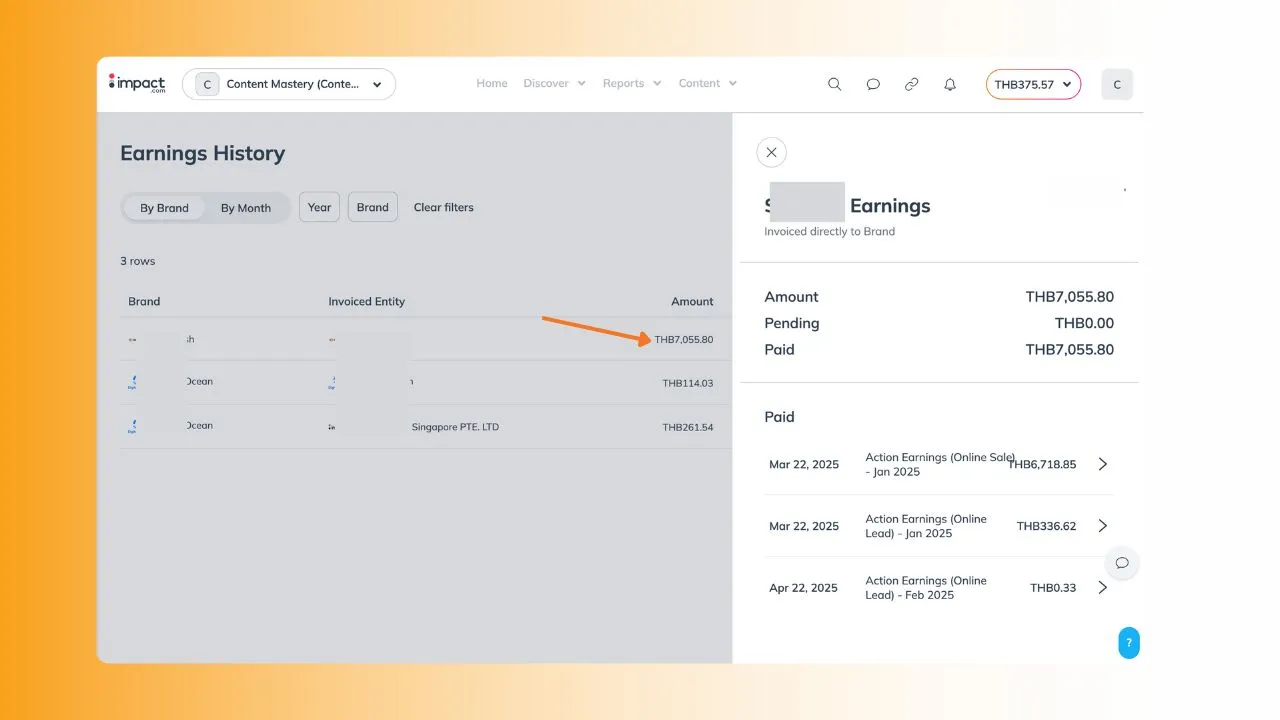This screenshot has width=1280, height=720.
Task: Expand the THB6,718.85 Online Sale payment row
Action: (1102, 464)
